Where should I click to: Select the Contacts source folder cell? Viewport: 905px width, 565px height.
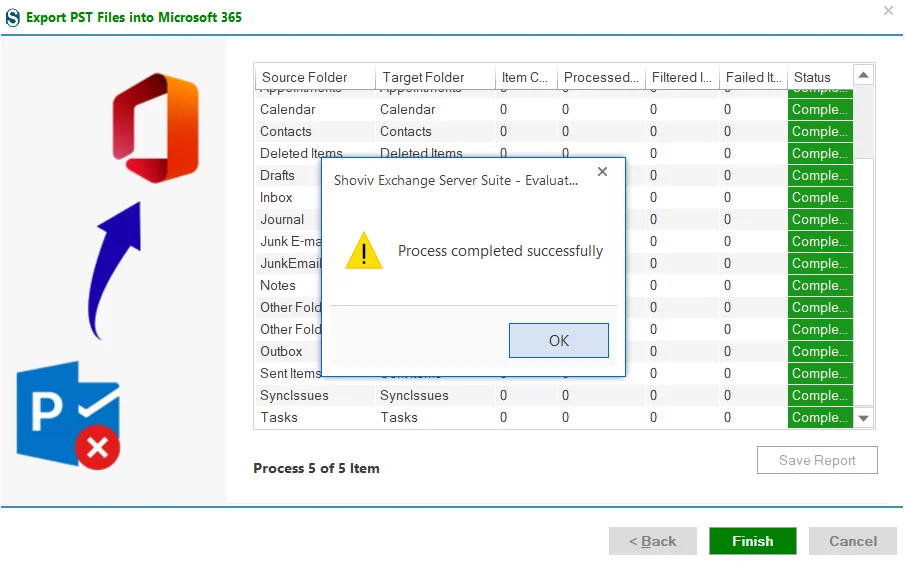[x=315, y=131]
